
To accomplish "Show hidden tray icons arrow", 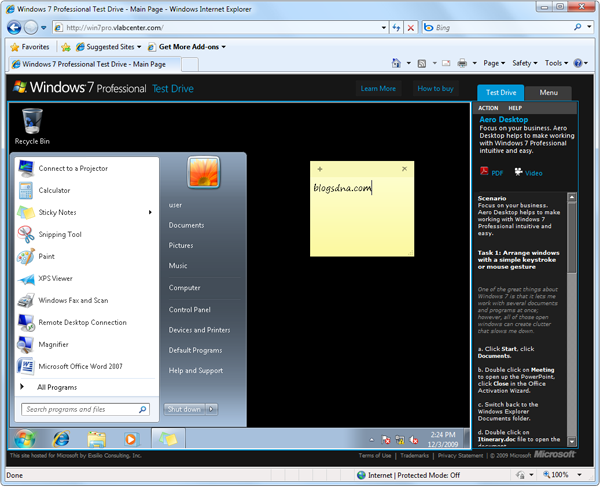I will pyautogui.click(x=372, y=440).
